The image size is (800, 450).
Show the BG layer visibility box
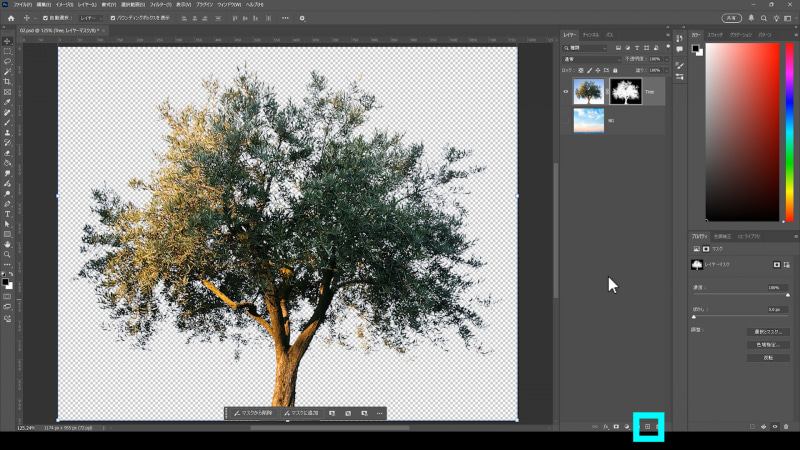(x=566, y=121)
